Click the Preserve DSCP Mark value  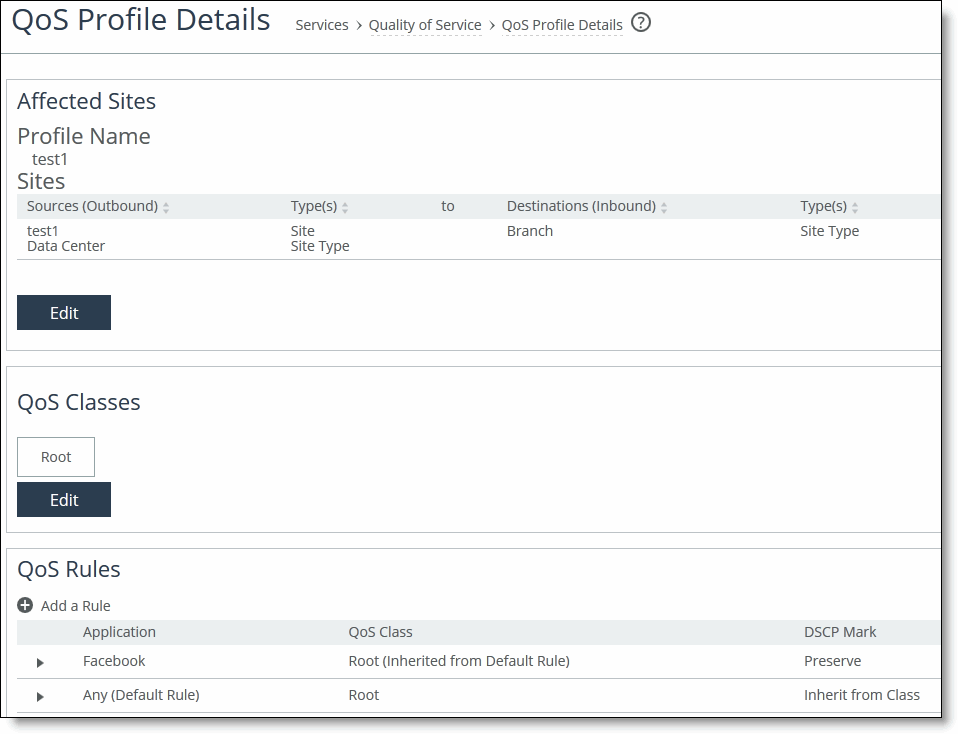(831, 661)
